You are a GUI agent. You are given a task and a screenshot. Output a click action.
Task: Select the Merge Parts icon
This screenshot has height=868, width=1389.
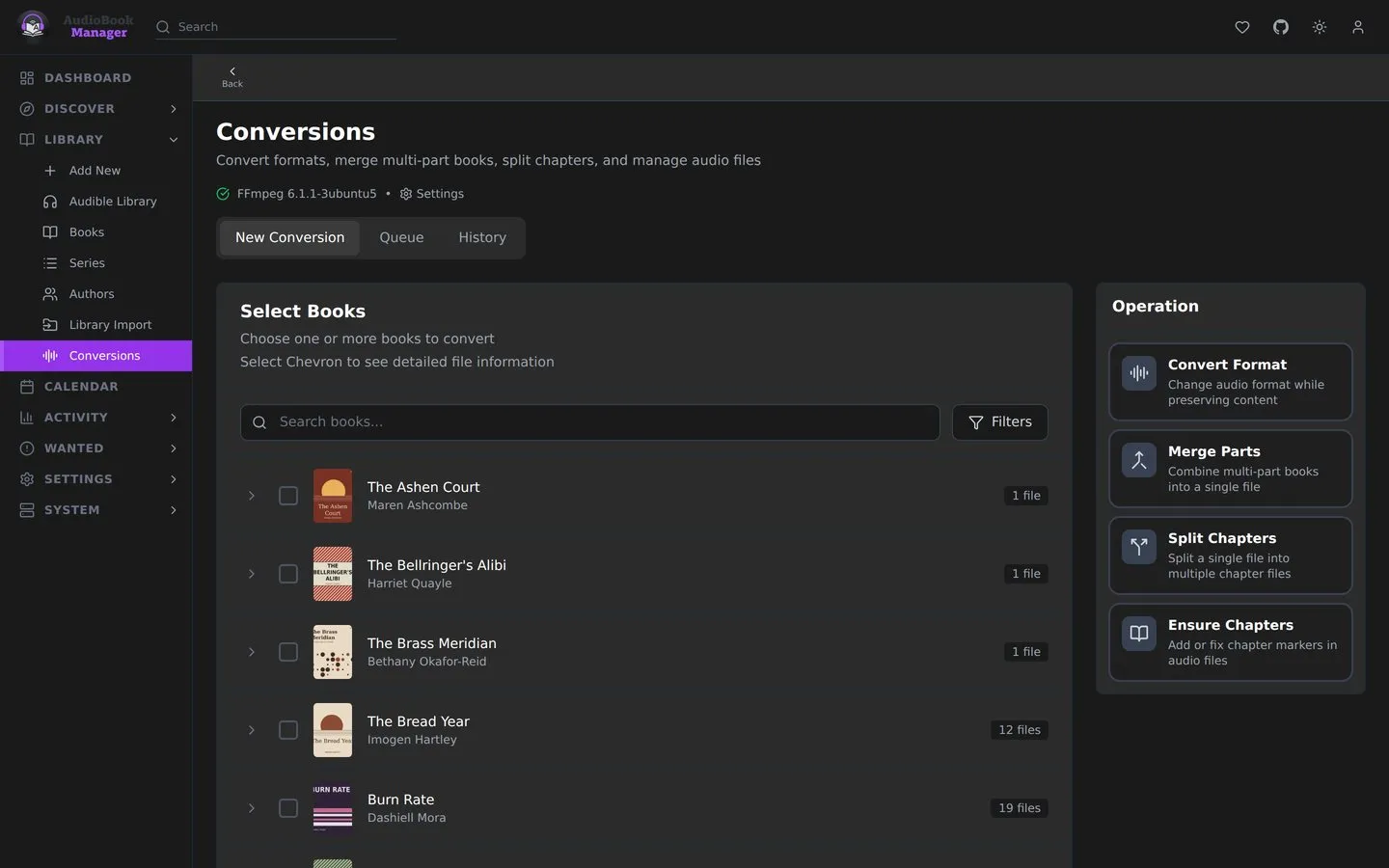(1139, 460)
